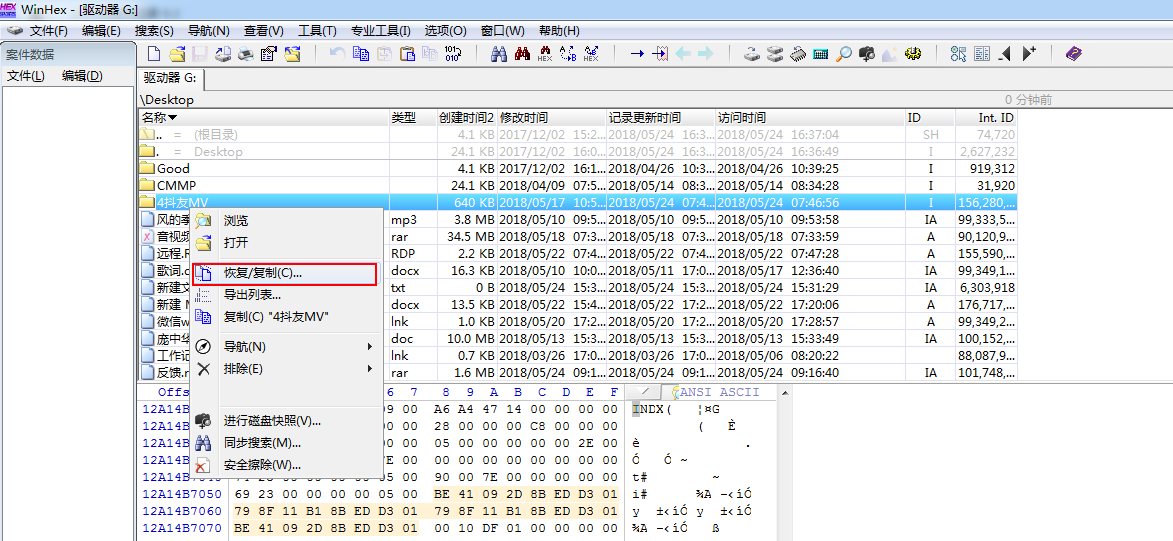This screenshot has height=541, width=1173.
Task: Click the camera snapshot toolbar icon
Action: [867, 54]
